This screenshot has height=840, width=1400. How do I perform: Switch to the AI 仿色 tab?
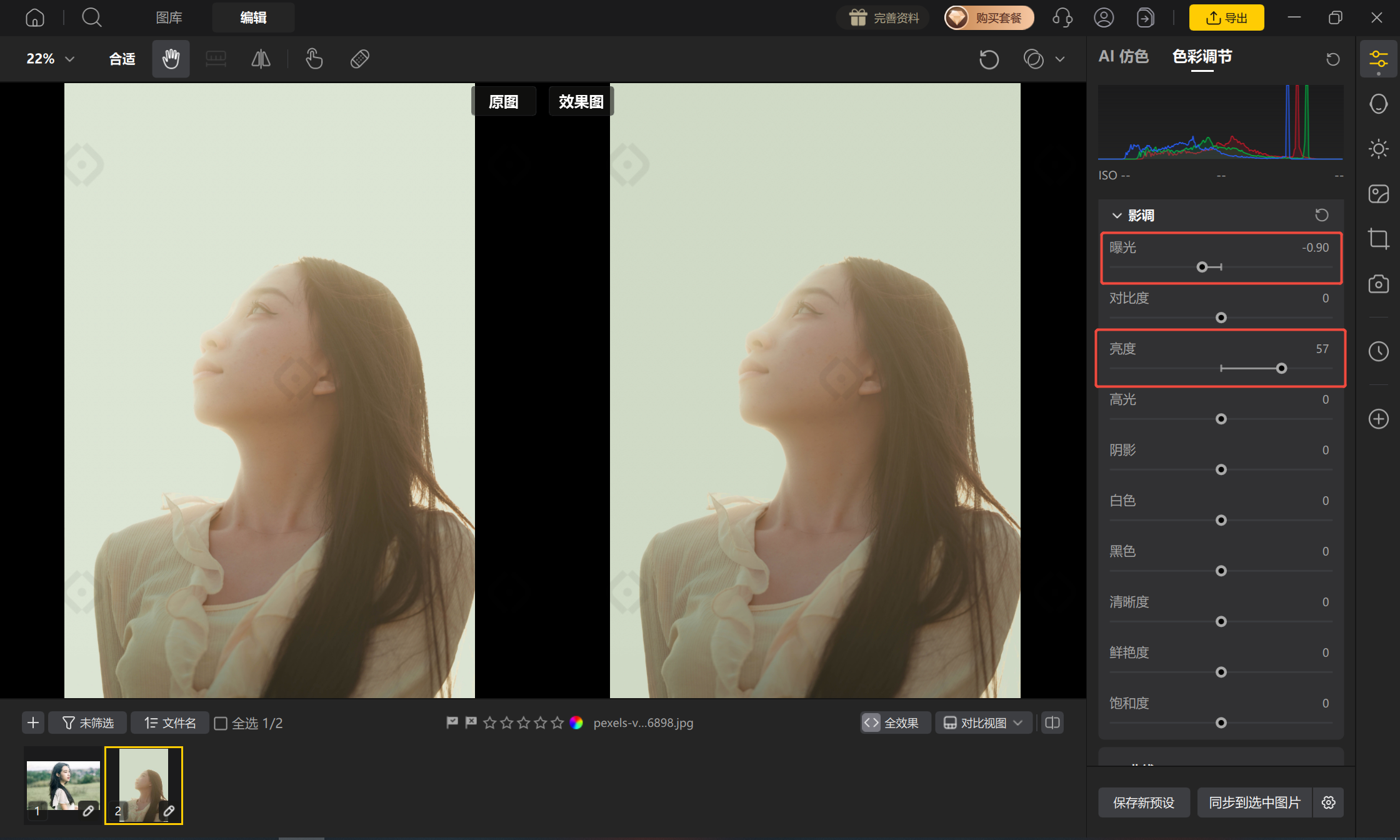1124,56
